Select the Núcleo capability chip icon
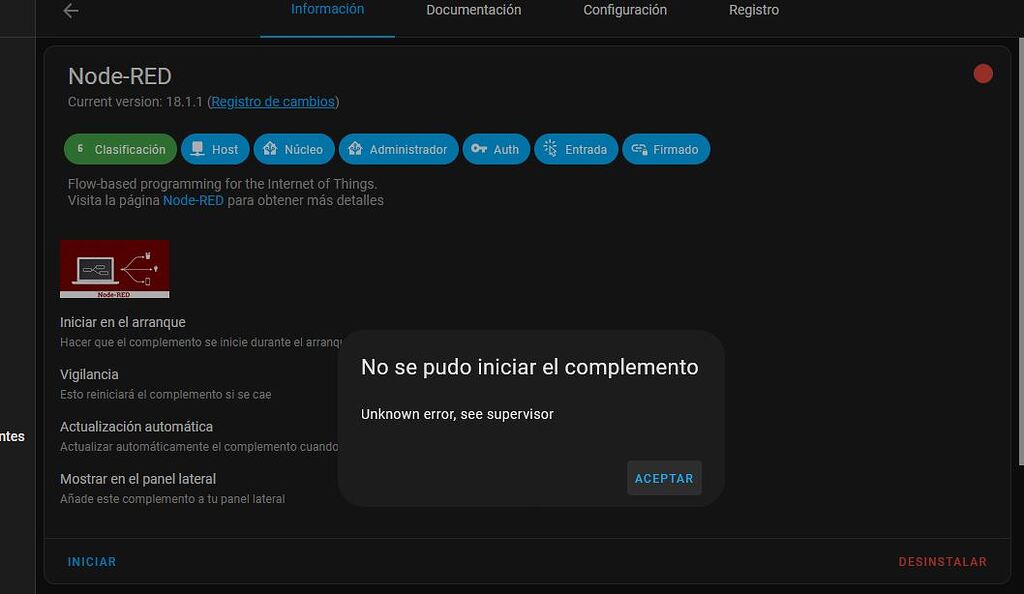Screen dimensions: 1024x594 click(x=268, y=148)
